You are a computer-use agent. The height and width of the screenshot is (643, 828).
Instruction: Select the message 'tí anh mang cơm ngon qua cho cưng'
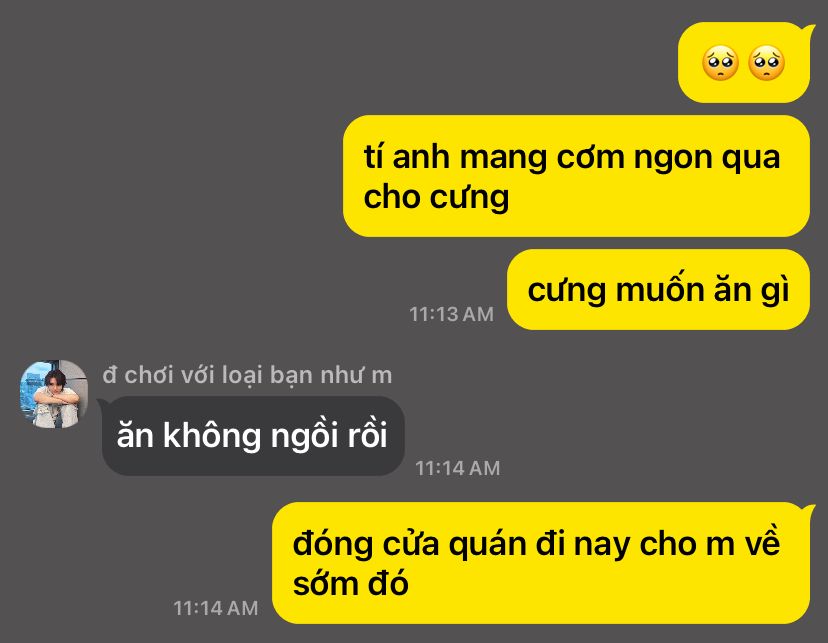(576, 176)
